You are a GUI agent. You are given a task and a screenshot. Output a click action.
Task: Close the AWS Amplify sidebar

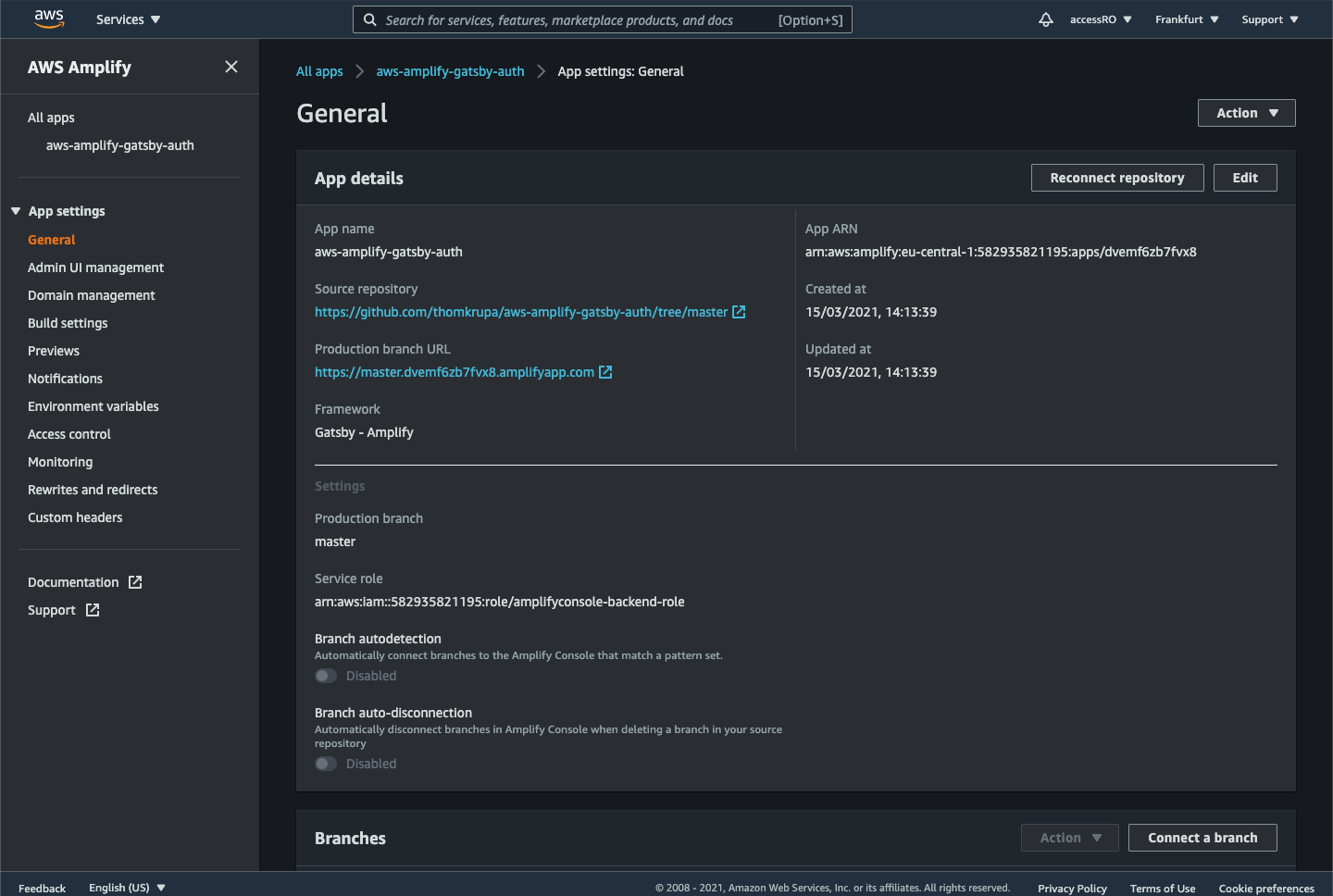[x=231, y=67]
